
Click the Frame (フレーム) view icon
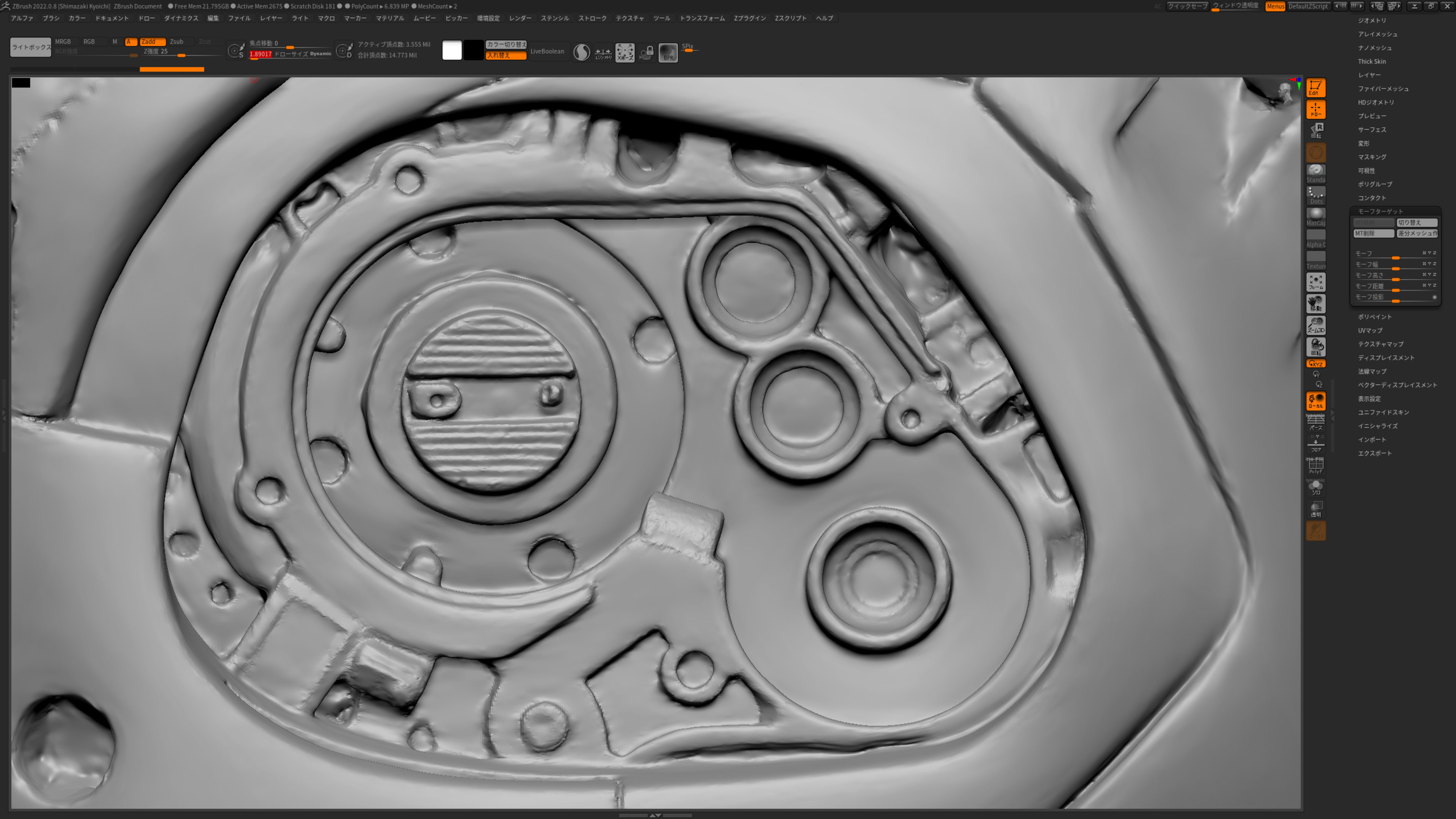[x=1315, y=281]
